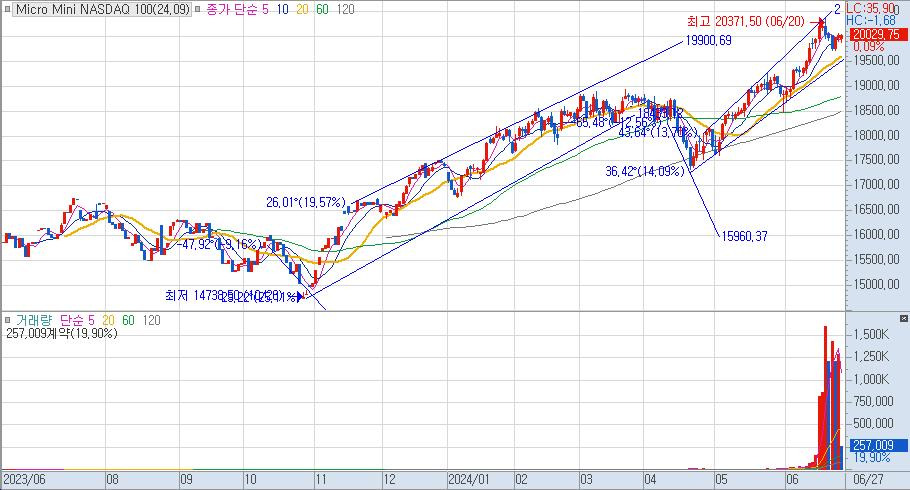Click the HC:-1,68 indicator text
Viewport: 910px width, 490px height.
click(x=871, y=20)
